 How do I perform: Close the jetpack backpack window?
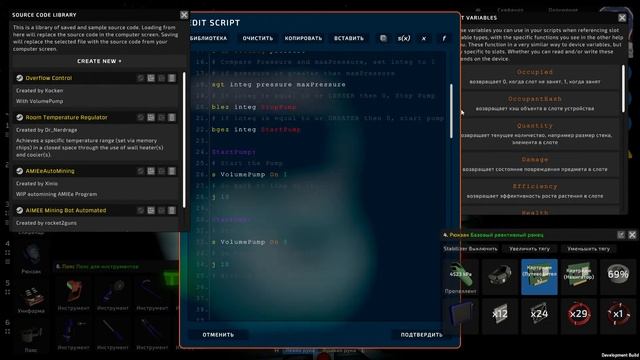[632, 235]
